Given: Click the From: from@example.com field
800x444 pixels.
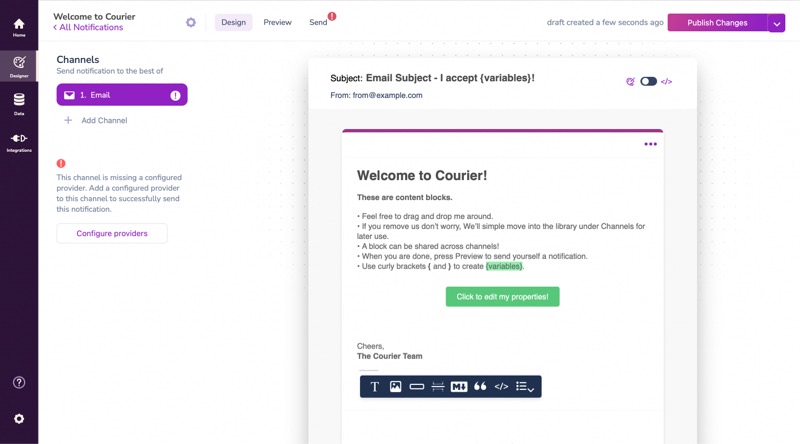Looking at the screenshot, I should [376, 95].
